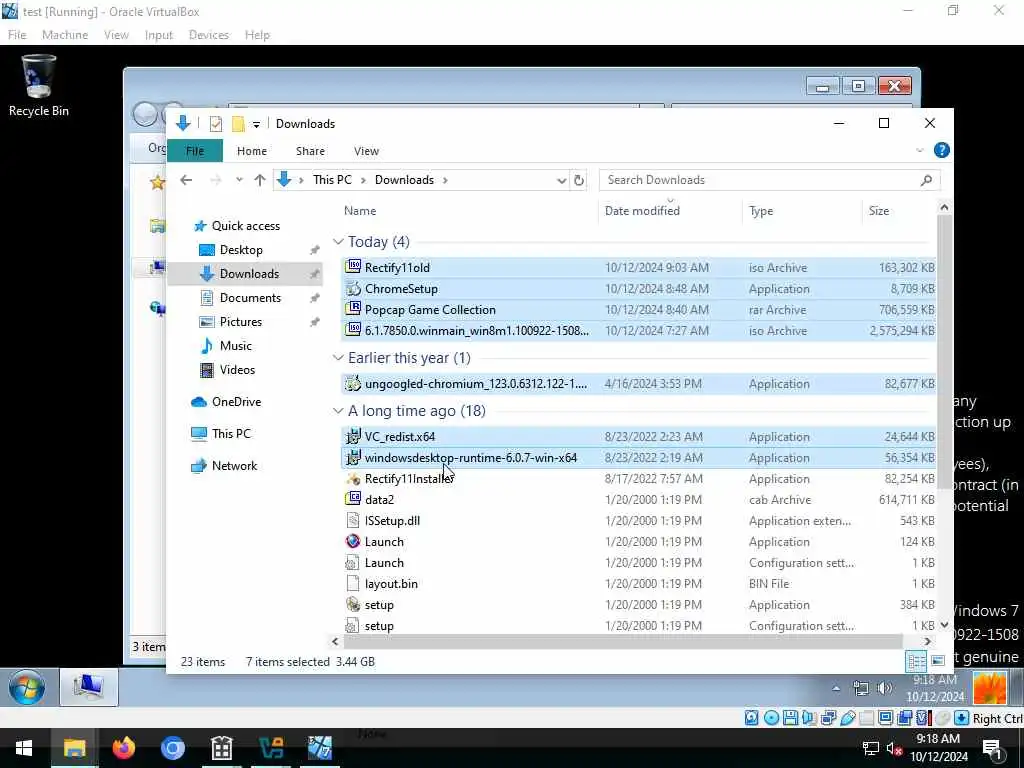Go up one folder level arrow

click(x=260, y=180)
